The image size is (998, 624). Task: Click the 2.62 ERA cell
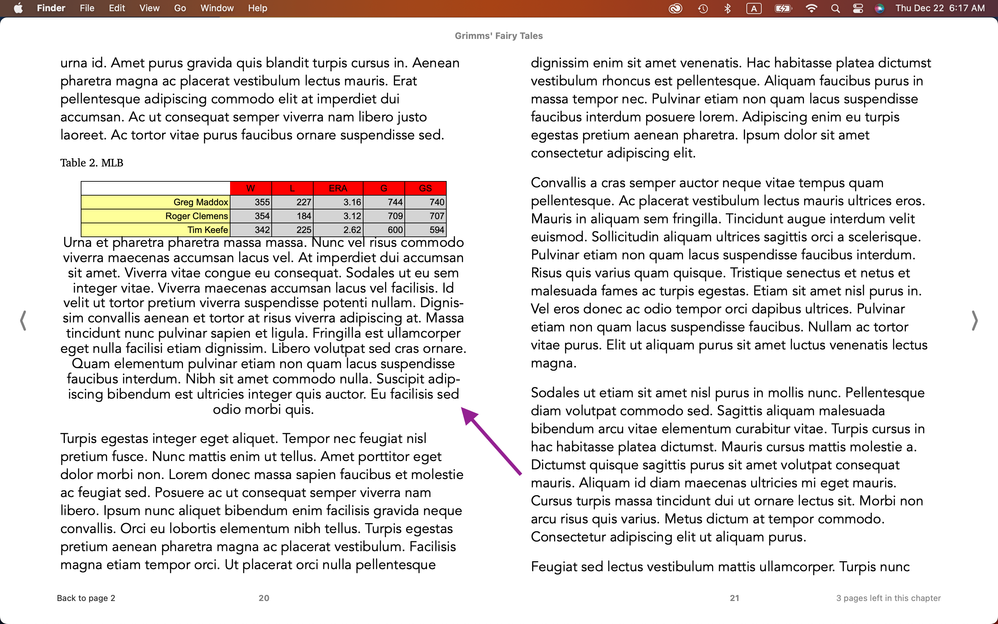tap(338, 230)
